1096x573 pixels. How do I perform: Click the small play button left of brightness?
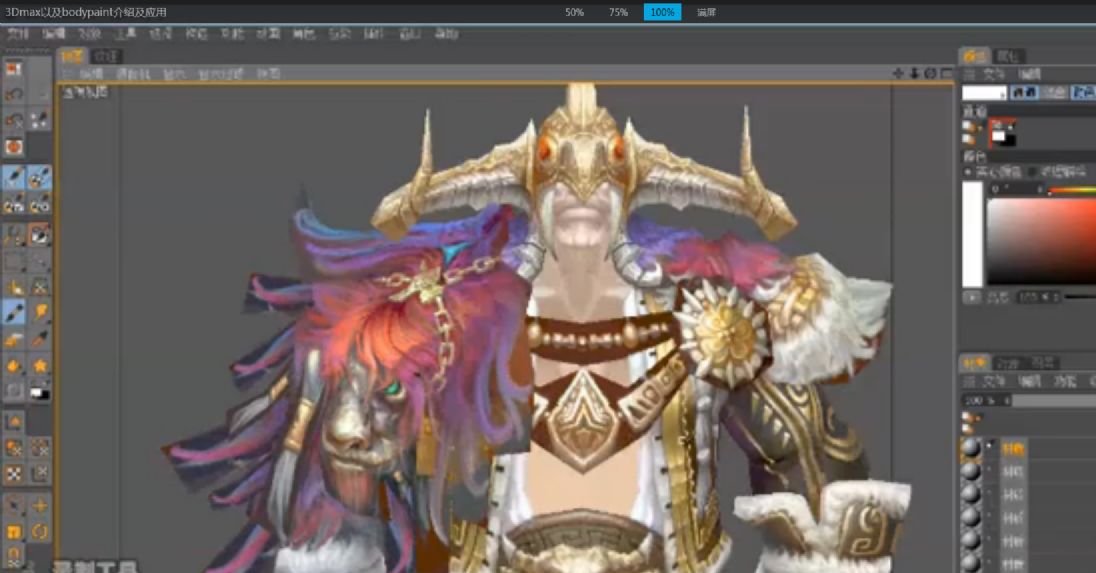coord(972,297)
